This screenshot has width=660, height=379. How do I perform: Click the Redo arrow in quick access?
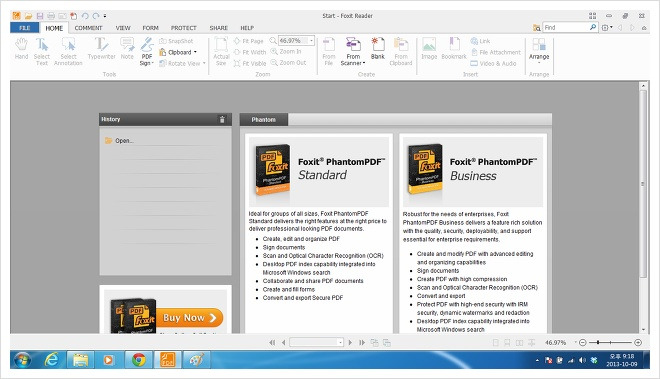[96, 16]
